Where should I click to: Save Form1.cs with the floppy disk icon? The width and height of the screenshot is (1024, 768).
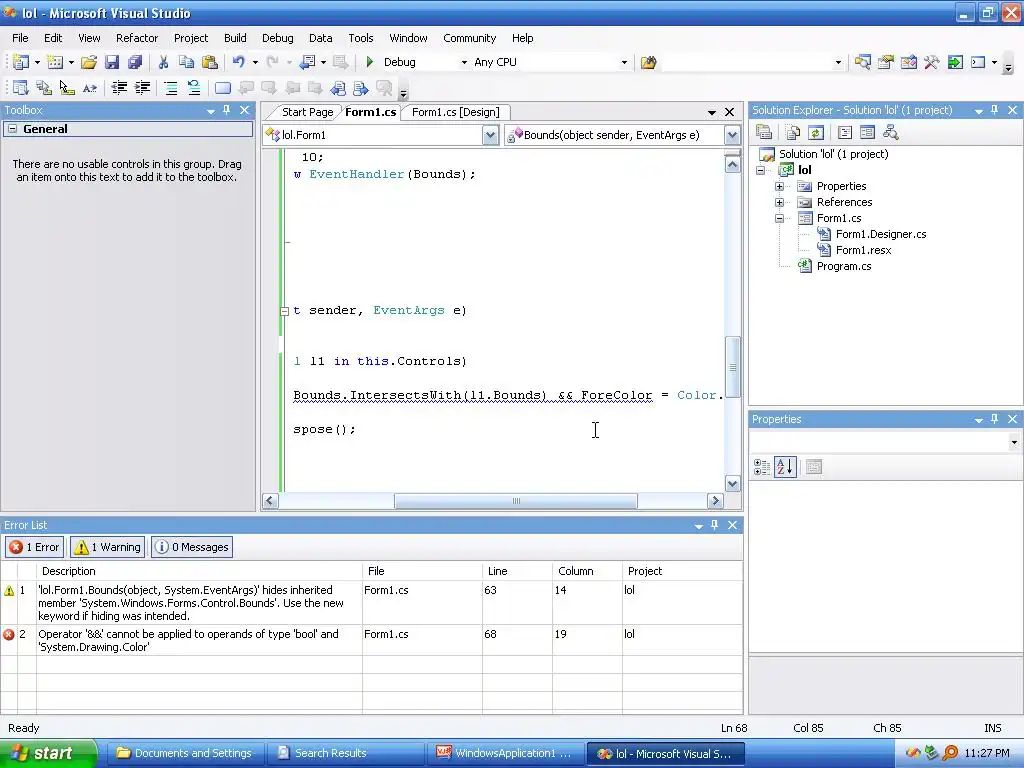click(x=112, y=62)
